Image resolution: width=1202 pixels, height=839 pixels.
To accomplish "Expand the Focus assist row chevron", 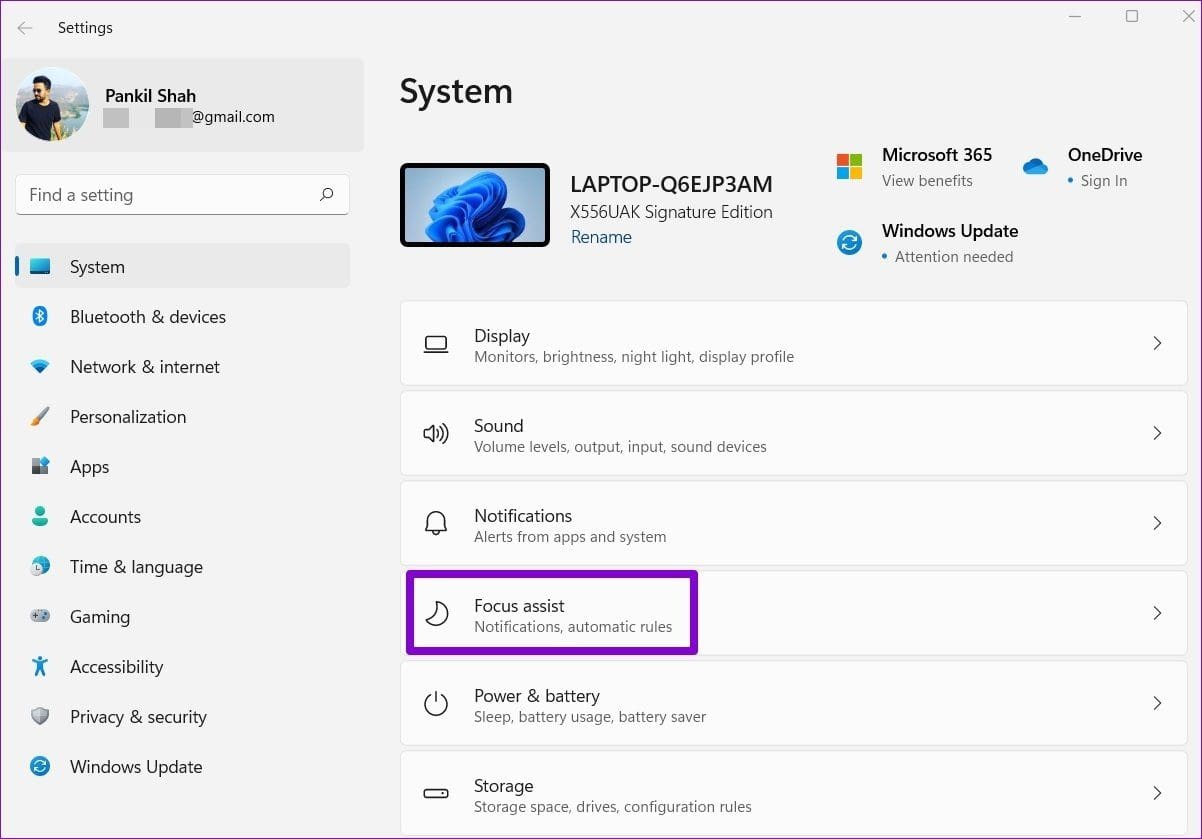I will point(1157,613).
